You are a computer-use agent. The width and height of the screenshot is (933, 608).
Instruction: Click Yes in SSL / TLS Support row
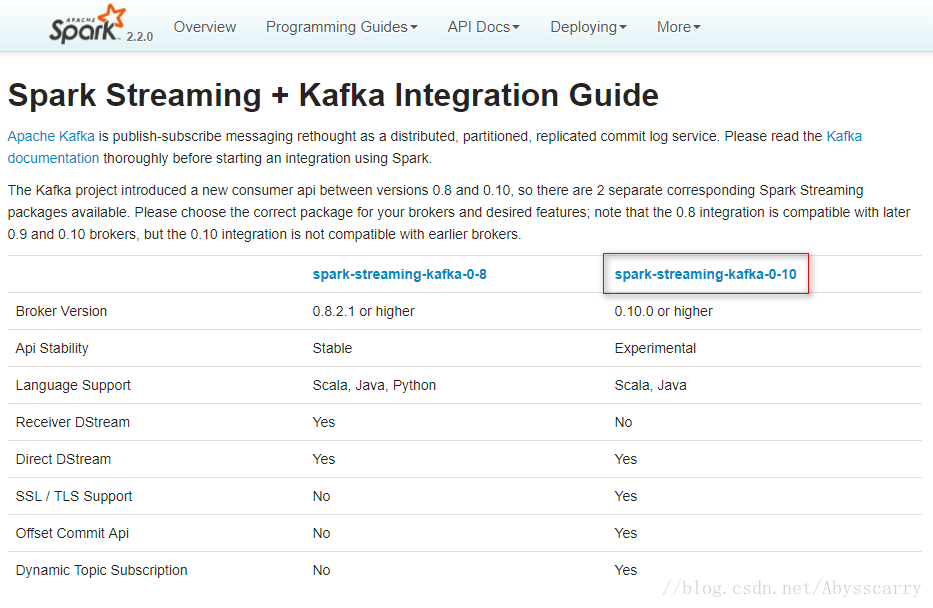(x=625, y=496)
